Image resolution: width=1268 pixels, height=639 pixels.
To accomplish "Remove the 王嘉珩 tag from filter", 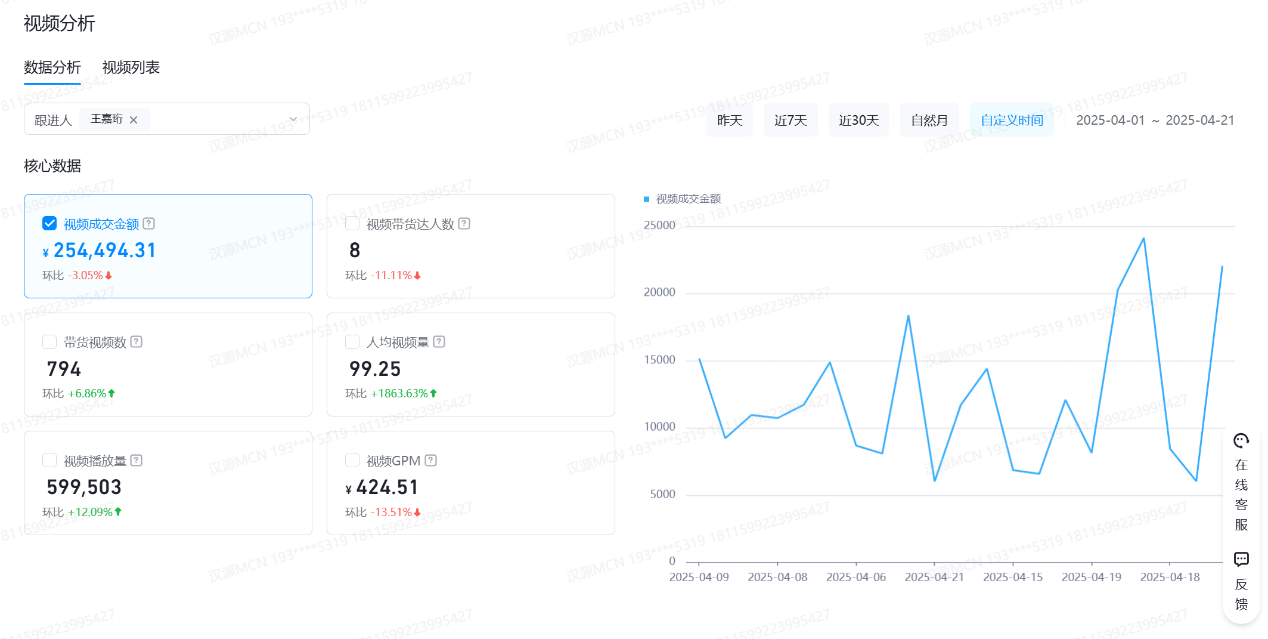I will (x=133, y=120).
